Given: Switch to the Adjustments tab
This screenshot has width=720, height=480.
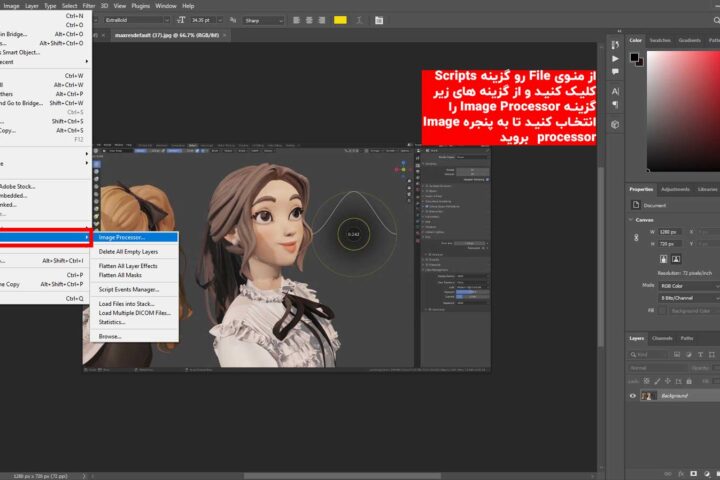Looking at the screenshot, I should pos(675,189).
